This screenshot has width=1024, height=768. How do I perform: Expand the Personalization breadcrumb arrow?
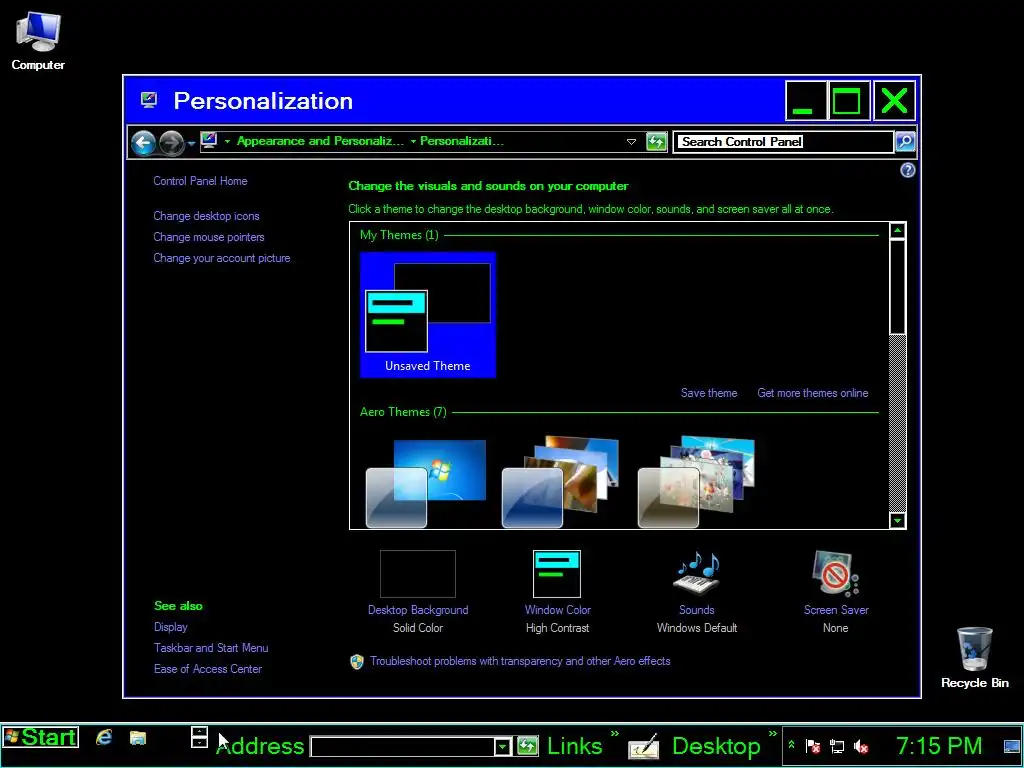point(413,141)
